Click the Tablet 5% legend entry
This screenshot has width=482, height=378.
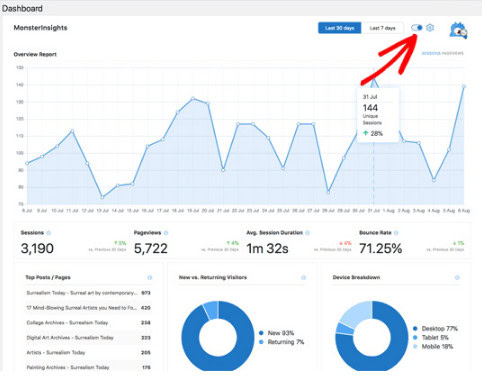(x=430, y=338)
